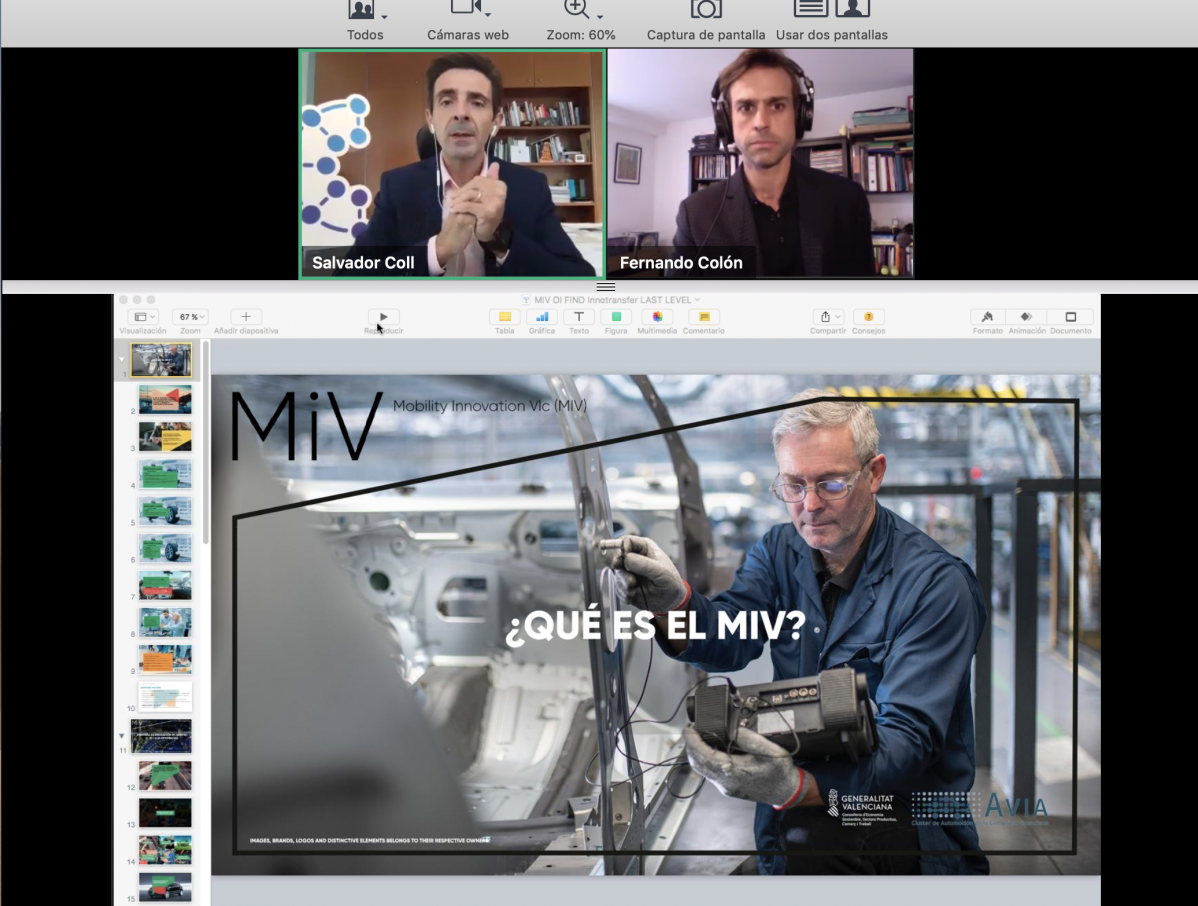Select slide 13 thumbnail
The height and width of the screenshot is (906, 1198).
click(x=165, y=813)
